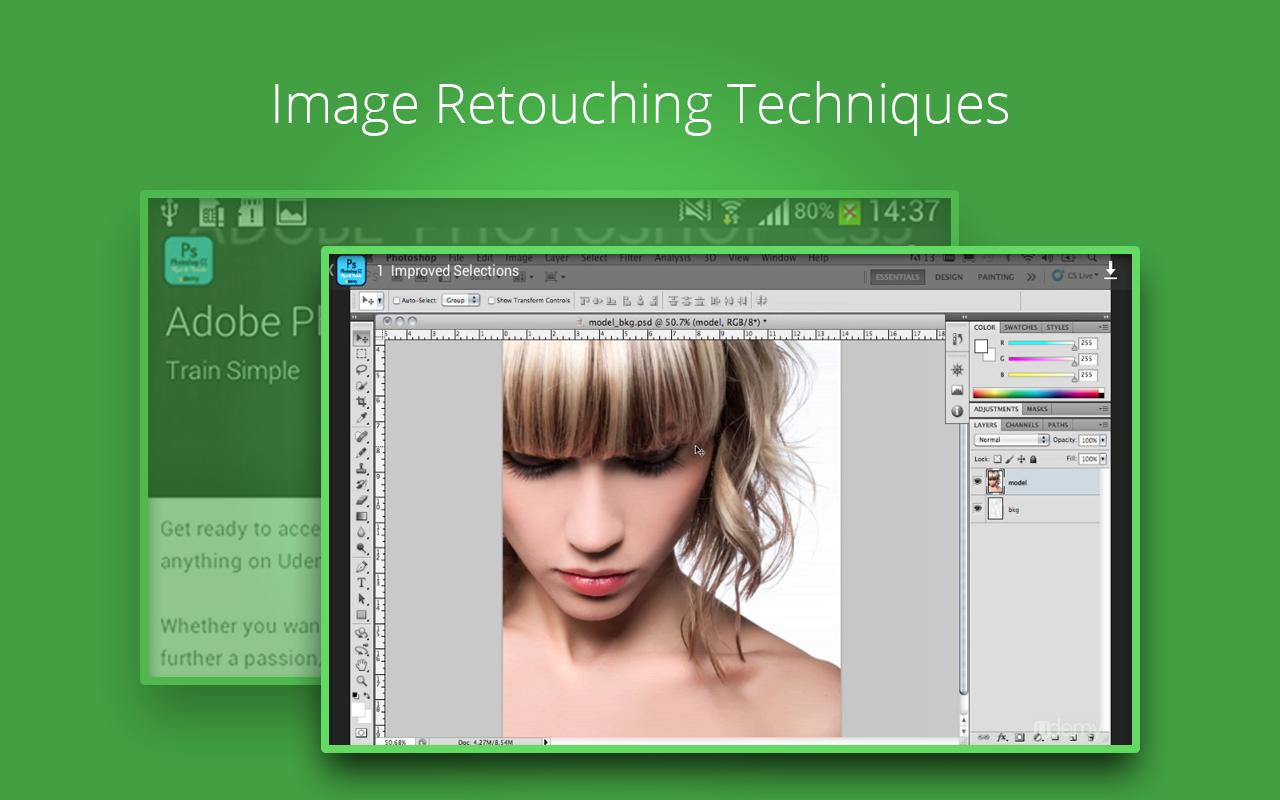Open the History panel icon in dock
The width and height of the screenshot is (1280, 800).
coord(958,338)
